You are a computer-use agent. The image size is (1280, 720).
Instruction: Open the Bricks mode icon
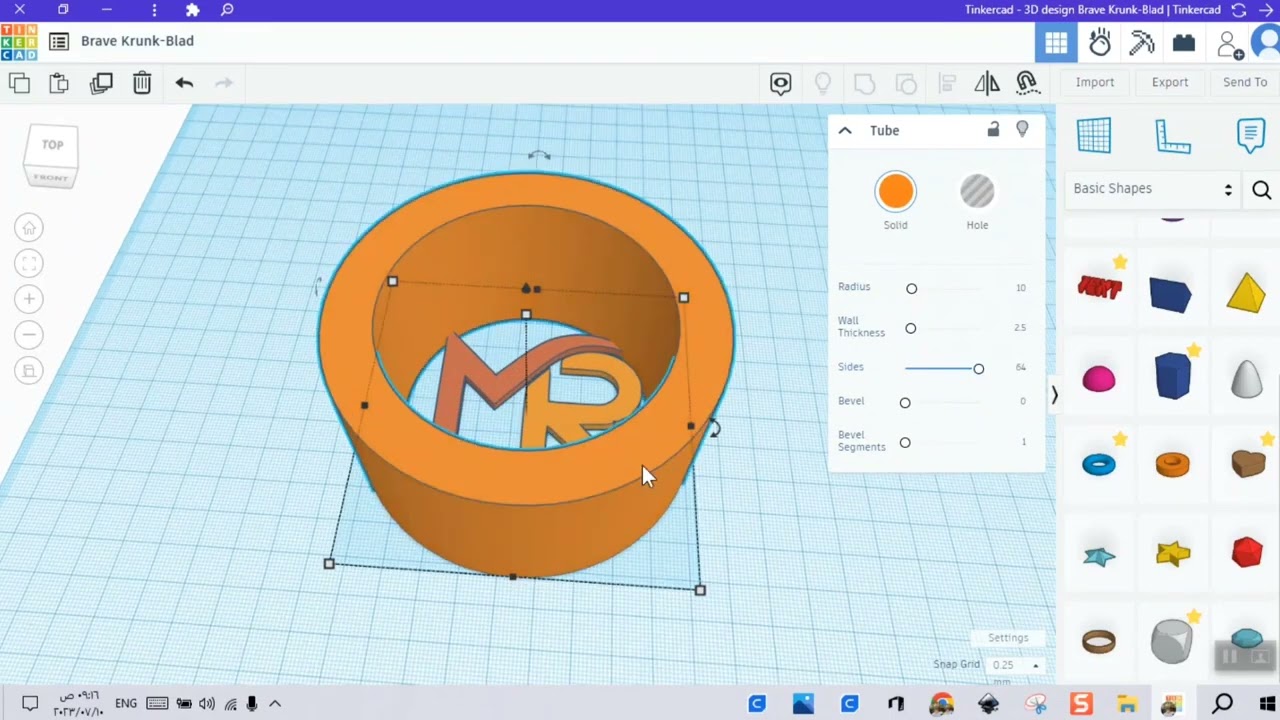point(1184,42)
